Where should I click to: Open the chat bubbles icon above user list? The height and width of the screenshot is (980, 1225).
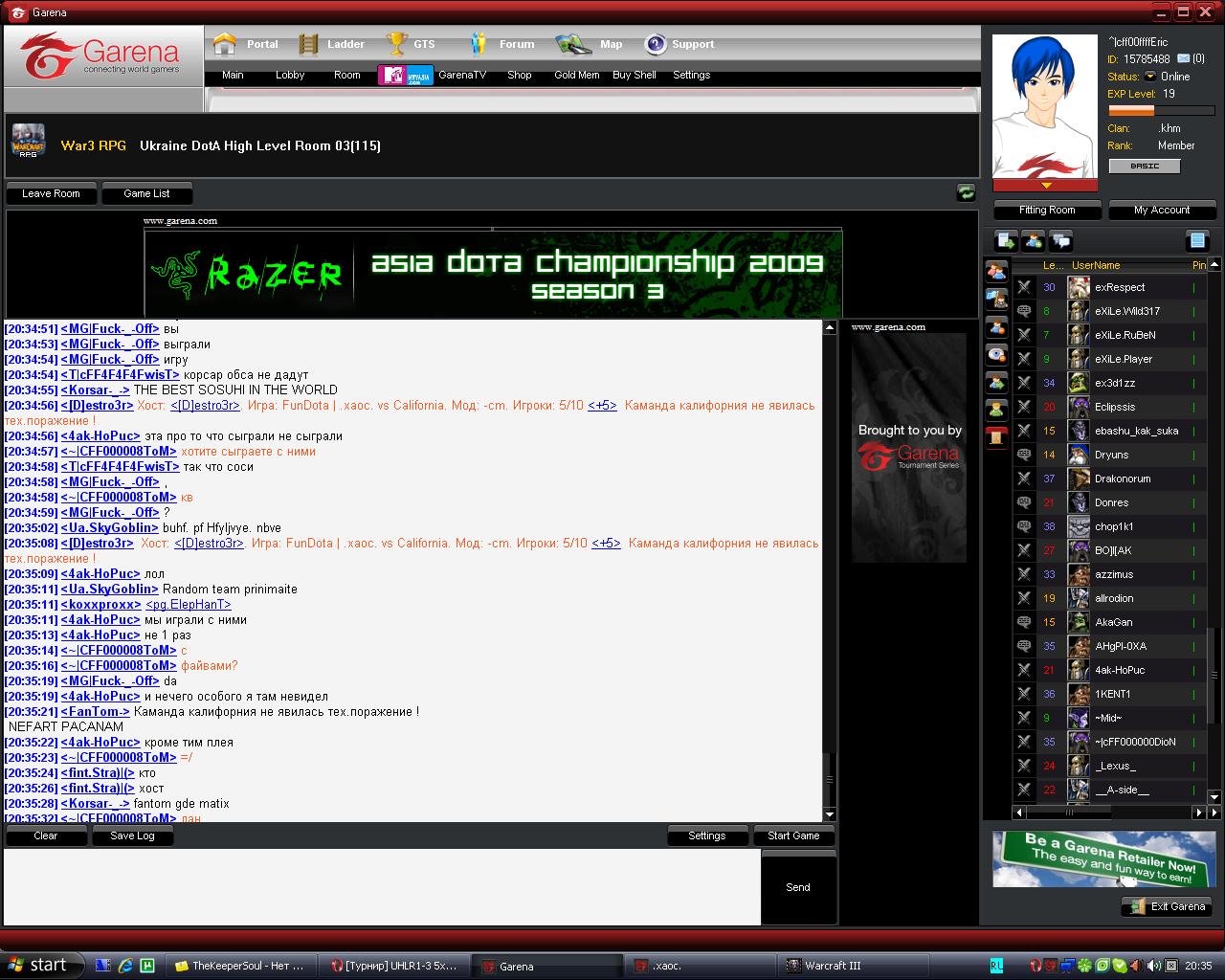pos(1060,240)
